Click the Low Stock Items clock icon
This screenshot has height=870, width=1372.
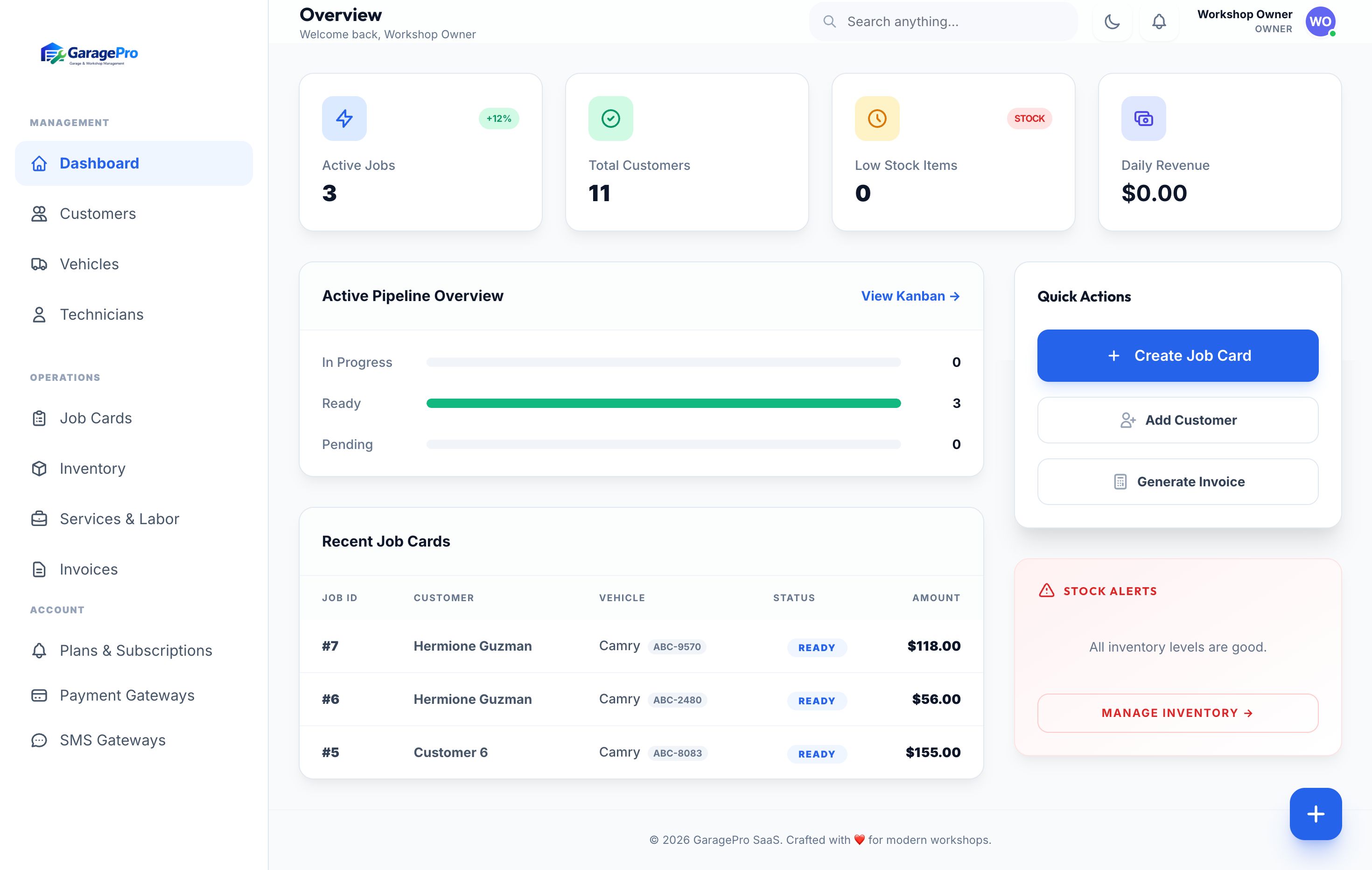click(x=877, y=119)
